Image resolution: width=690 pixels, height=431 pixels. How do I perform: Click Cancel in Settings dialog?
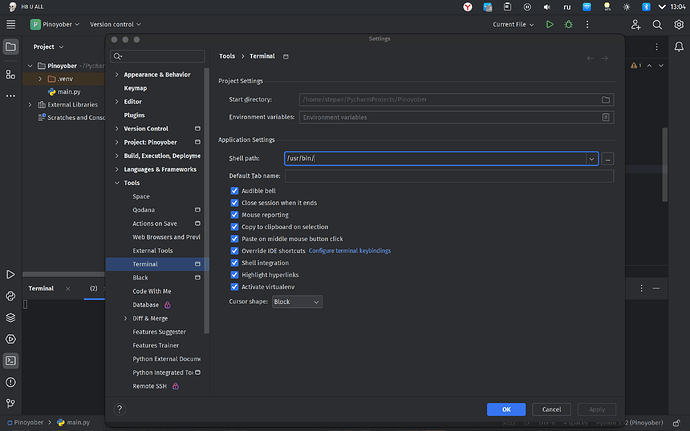coord(551,409)
